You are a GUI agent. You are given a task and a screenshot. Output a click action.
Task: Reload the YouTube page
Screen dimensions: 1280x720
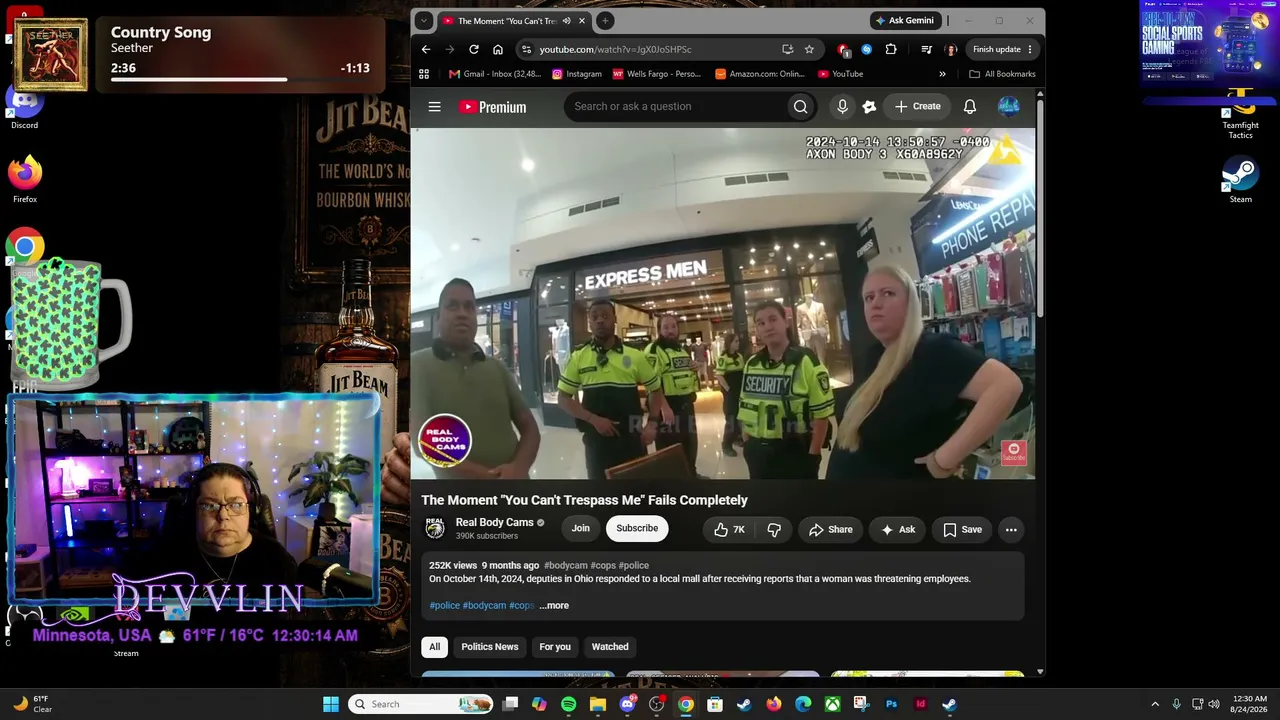pos(474,49)
